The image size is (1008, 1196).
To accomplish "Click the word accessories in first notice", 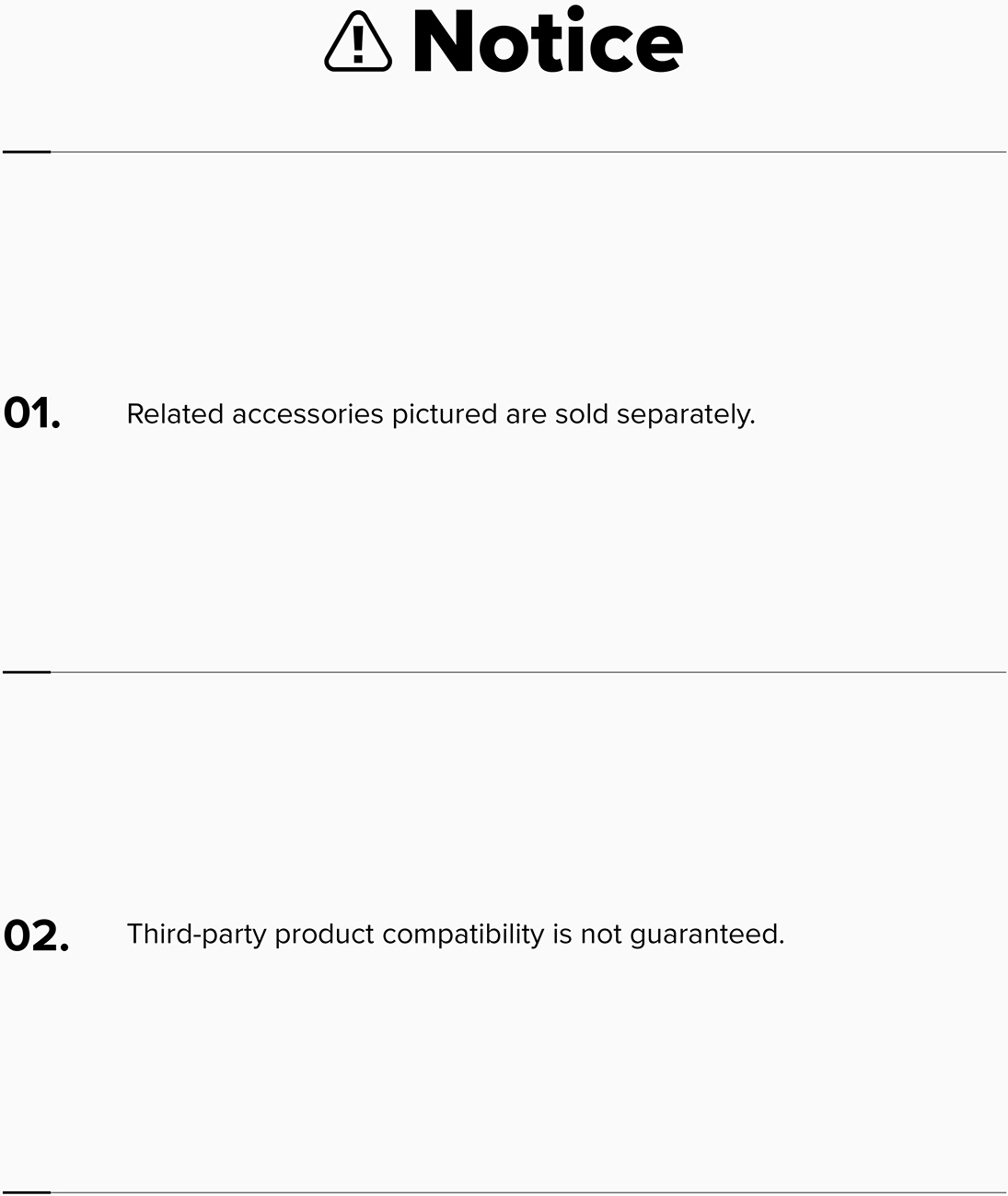I will pos(307,414).
